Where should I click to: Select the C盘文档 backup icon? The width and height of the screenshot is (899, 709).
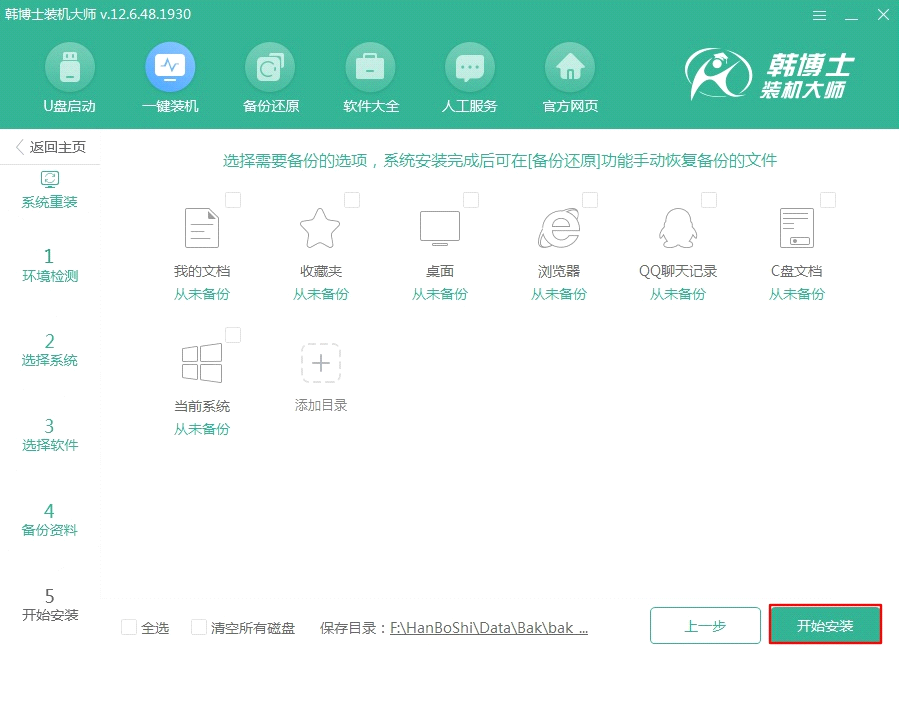(x=797, y=227)
